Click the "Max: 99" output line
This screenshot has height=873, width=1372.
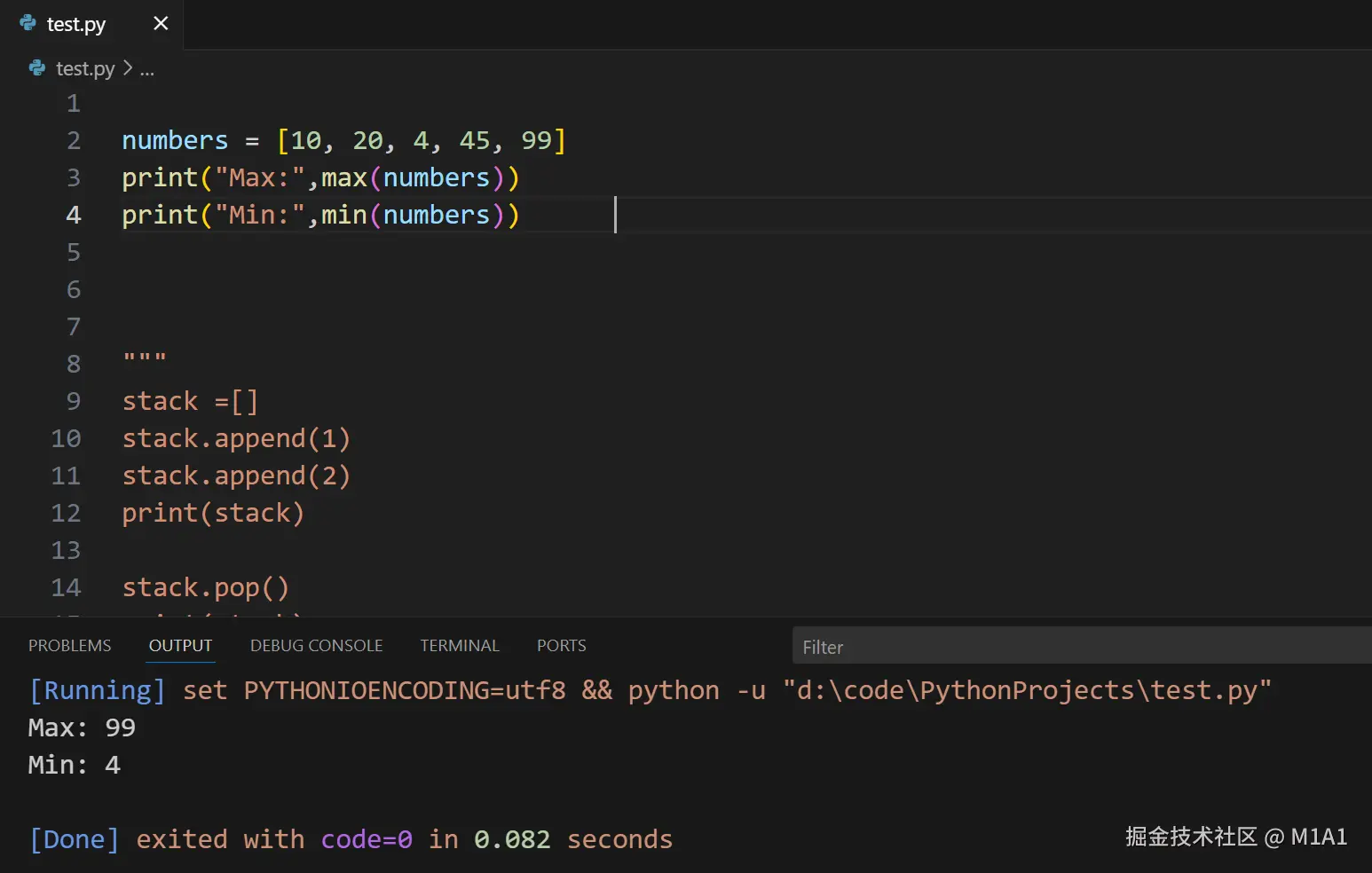[82, 728]
